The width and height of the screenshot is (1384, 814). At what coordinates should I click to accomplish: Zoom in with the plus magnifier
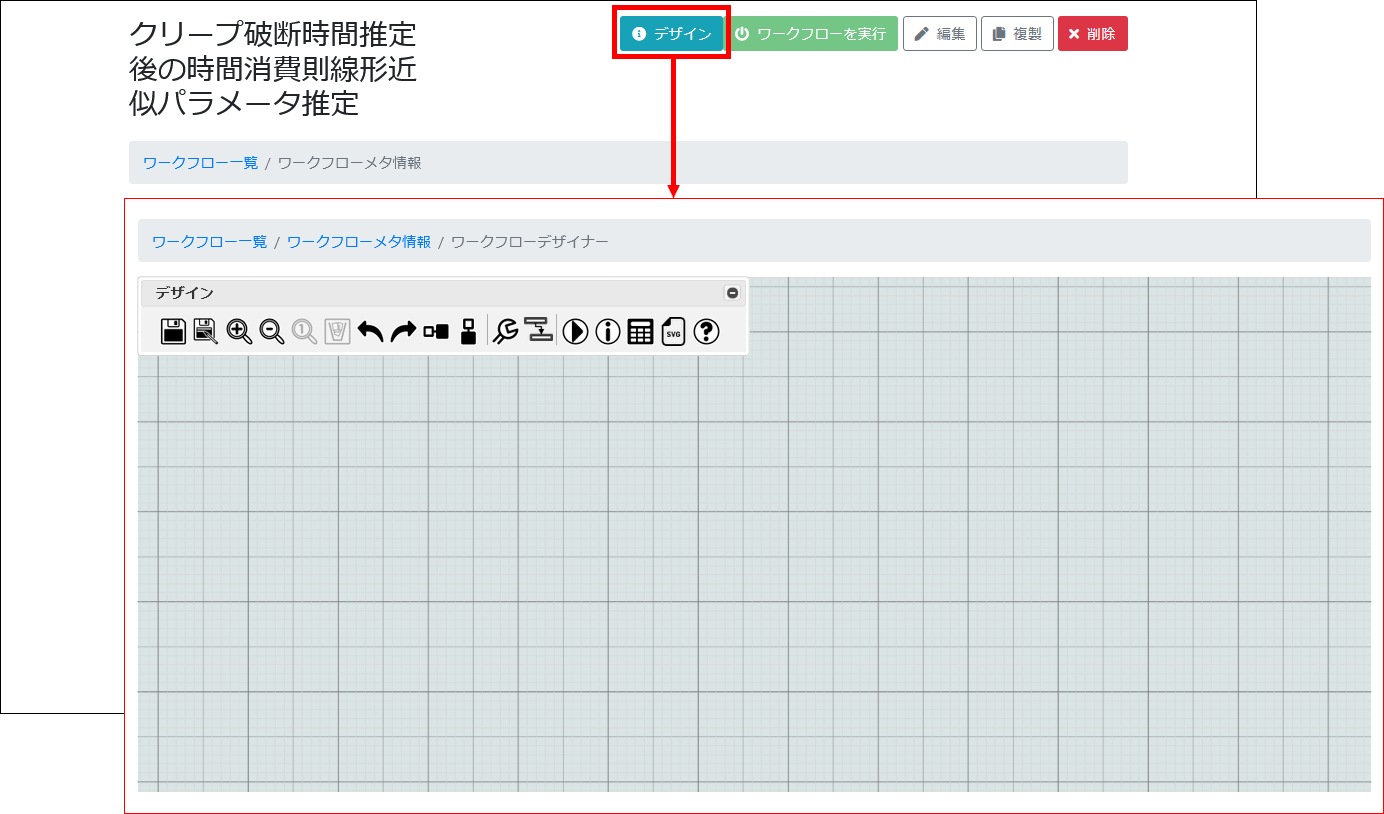coord(239,331)
